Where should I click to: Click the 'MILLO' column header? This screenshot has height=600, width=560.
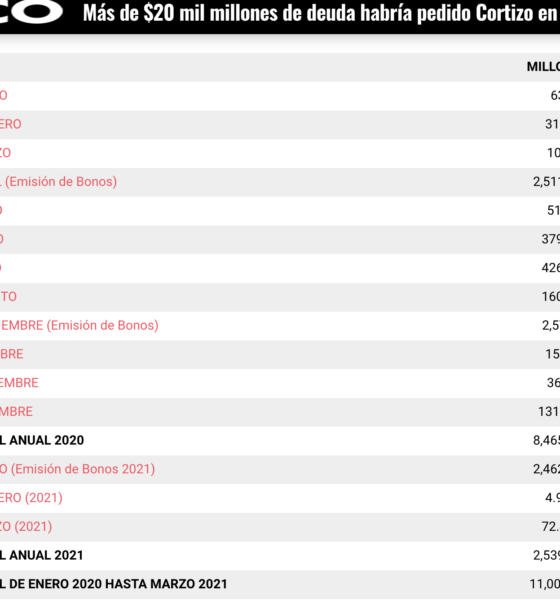coord(543,67)
